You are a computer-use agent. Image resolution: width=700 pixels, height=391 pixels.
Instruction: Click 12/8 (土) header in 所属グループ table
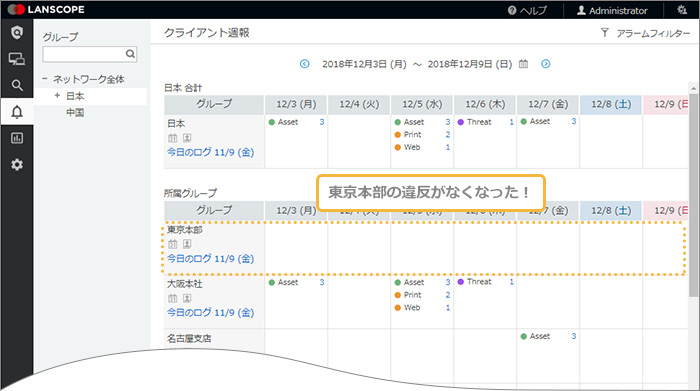[611, 211]
